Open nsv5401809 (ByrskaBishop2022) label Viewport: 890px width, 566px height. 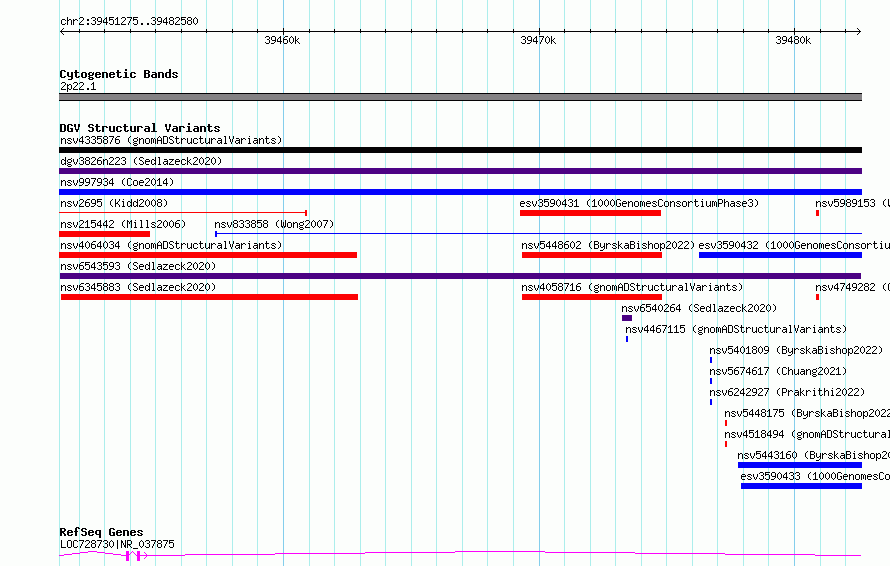796,350
